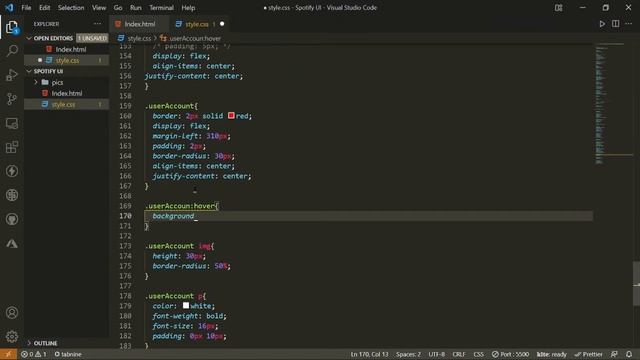Click .userAccoun:hover breadcrumb item
The height and width of the screenshot is (360, 640).
(x=195, y=38)
